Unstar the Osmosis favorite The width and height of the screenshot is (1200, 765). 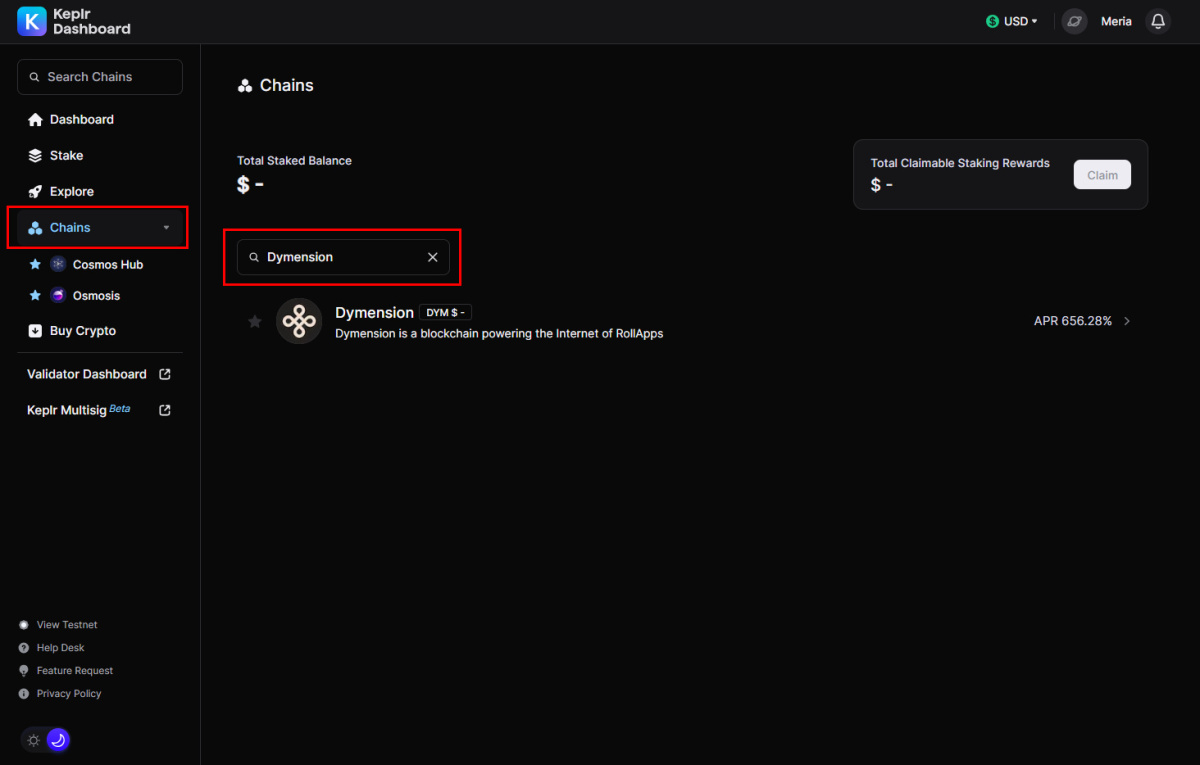[35, 295]
